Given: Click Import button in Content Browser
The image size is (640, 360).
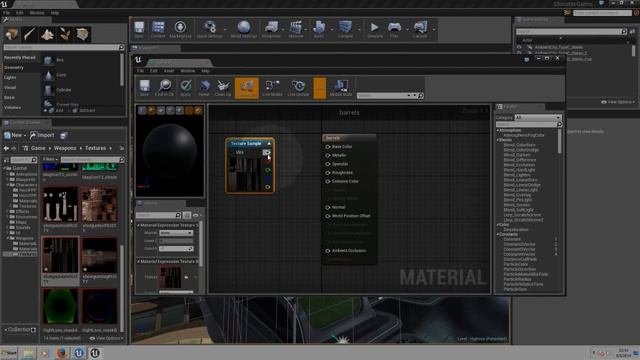Looking at the screenshot, I should tap(42, 135).
